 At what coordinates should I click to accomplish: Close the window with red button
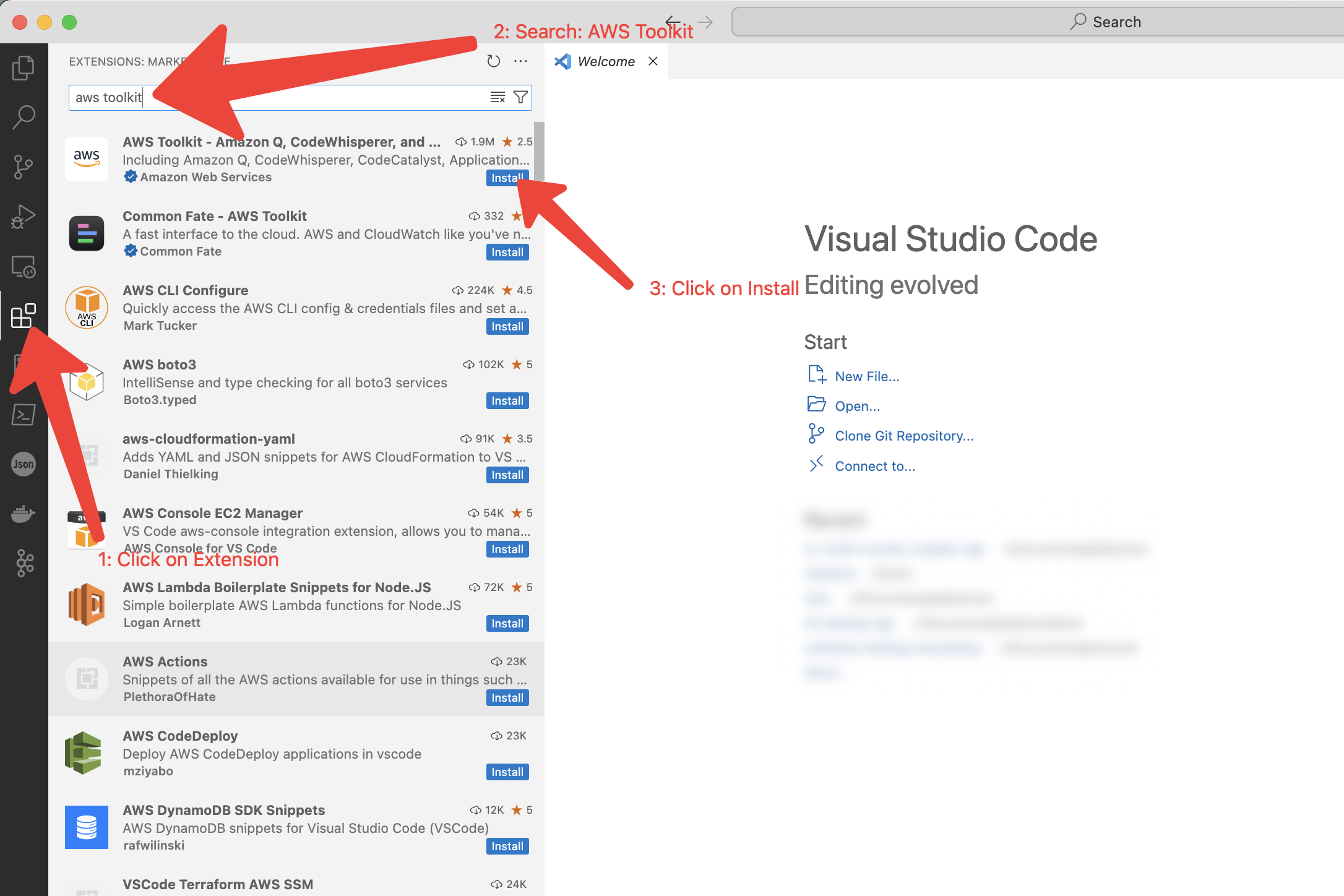click(x=20, y=22)
